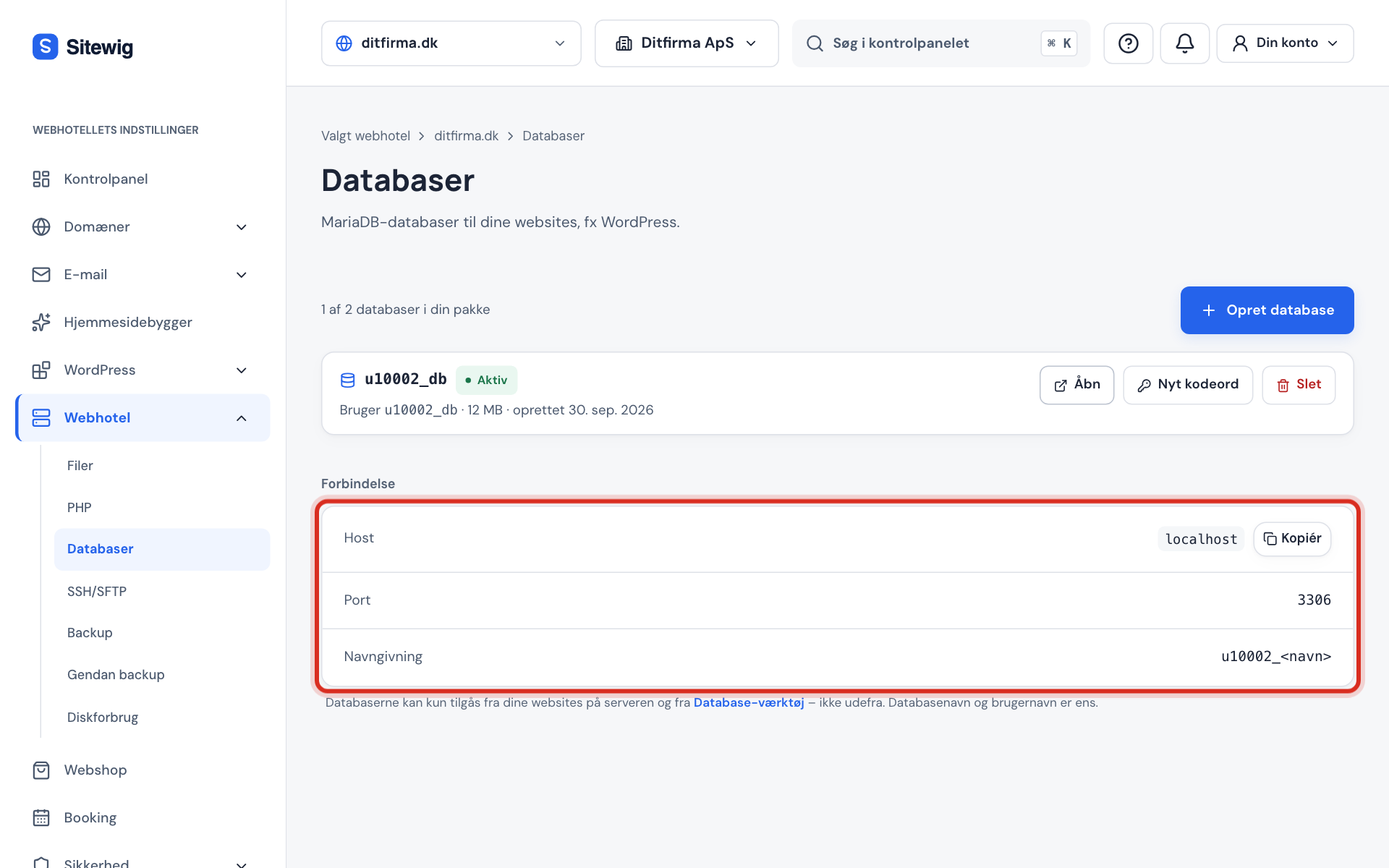1389x868 pixels.
Task: Click Åbn for u10002_db
Action: [1076, 385]
